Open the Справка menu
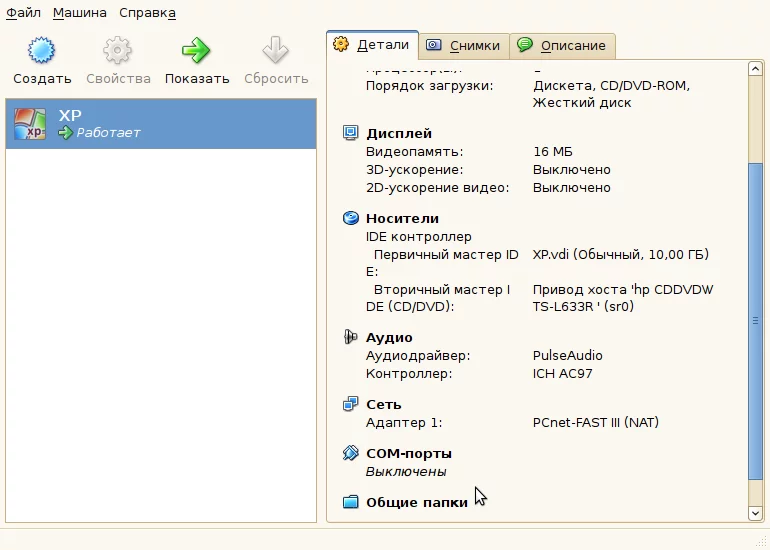Screen dimensions: 770x550 pyautogui.click(x=147, y=13)
